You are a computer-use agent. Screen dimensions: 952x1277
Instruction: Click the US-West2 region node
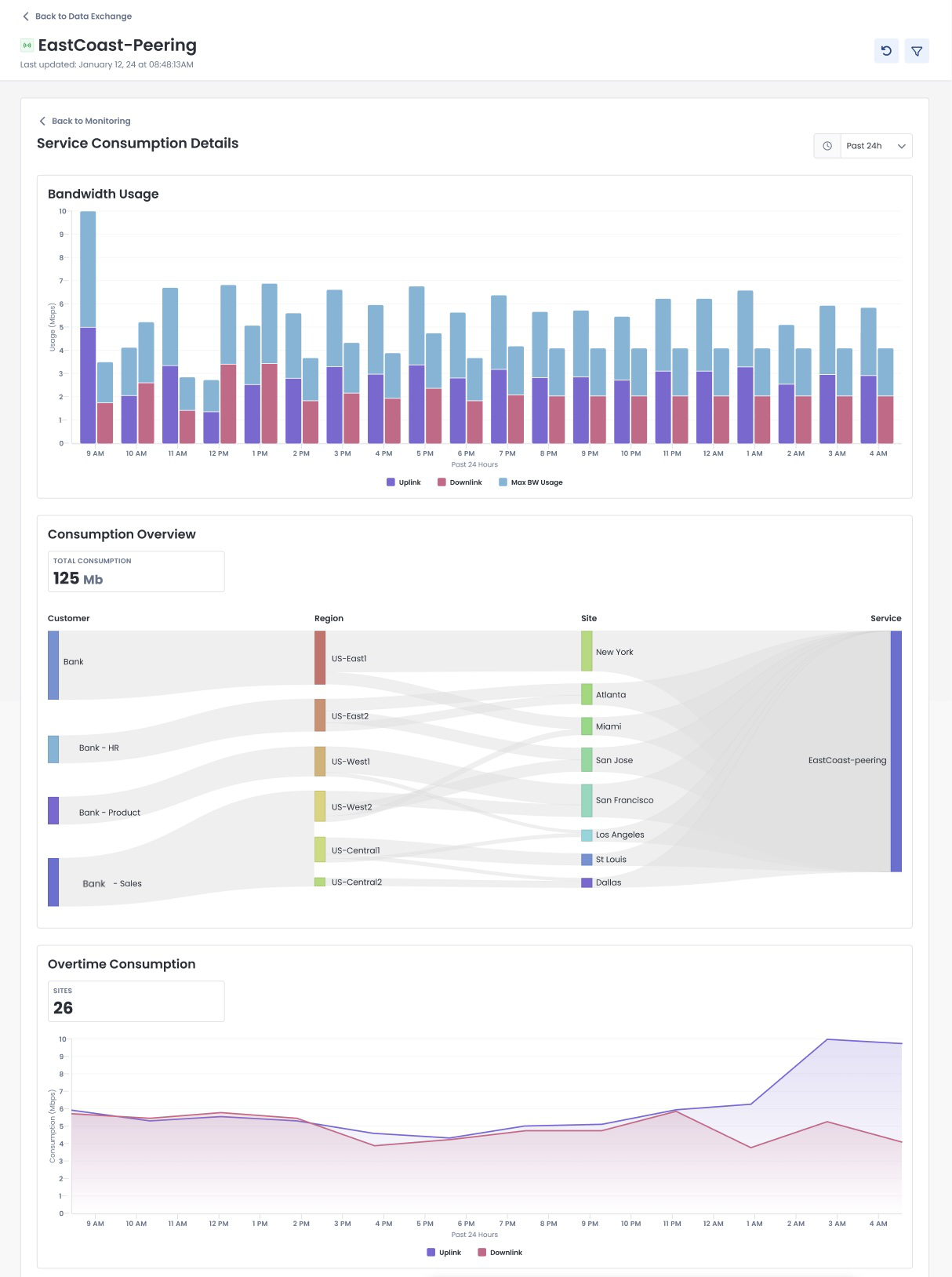[320, 806]
